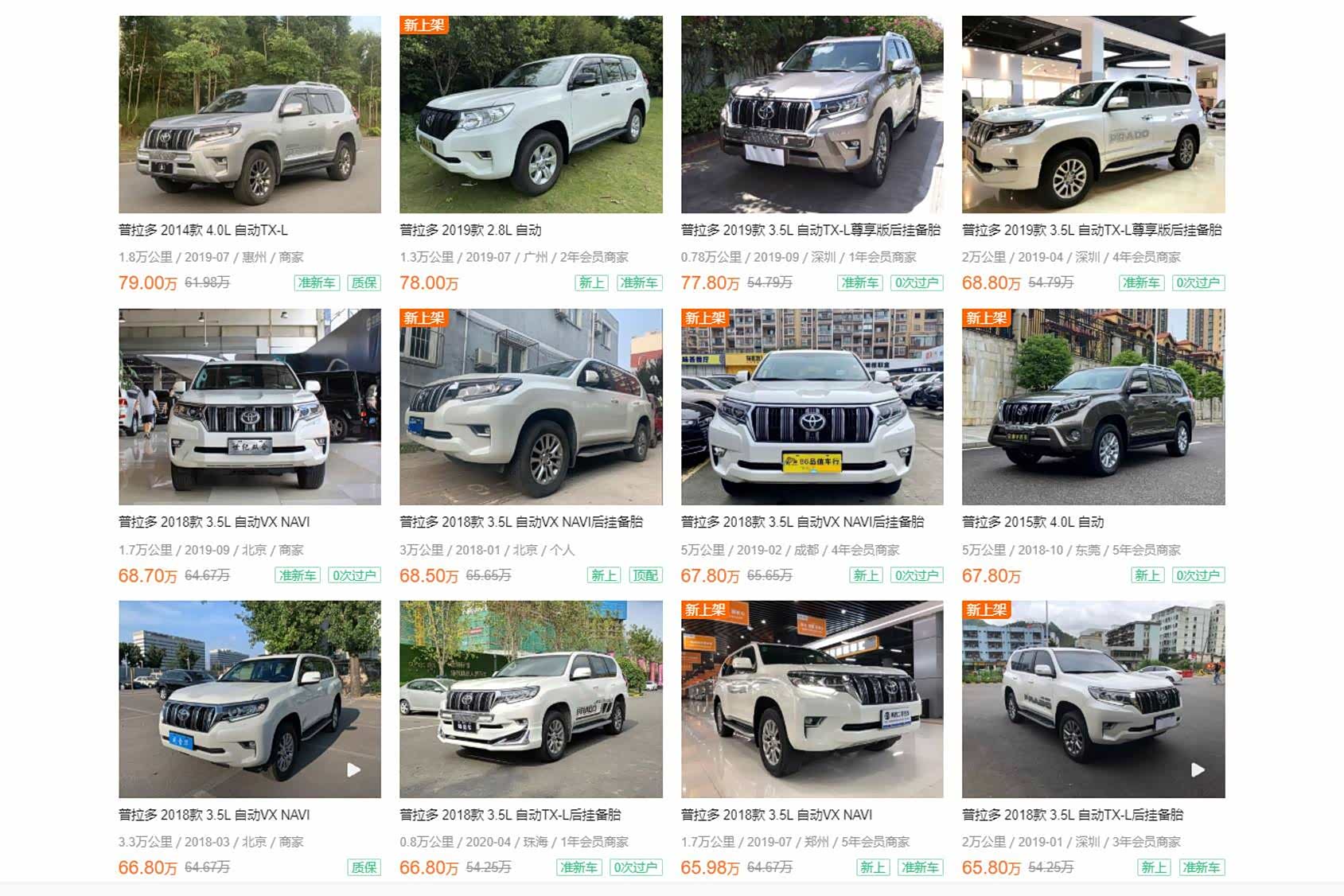Open 普拉多 2015款 4.0L 自动 listing title
This screenshot has height=896, width=1344.
click(x=1033, y=522)
